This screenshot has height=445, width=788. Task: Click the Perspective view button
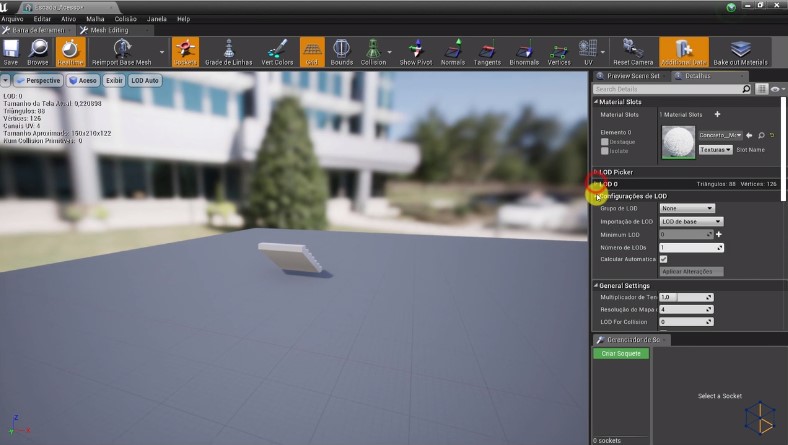tap(38, 80)
